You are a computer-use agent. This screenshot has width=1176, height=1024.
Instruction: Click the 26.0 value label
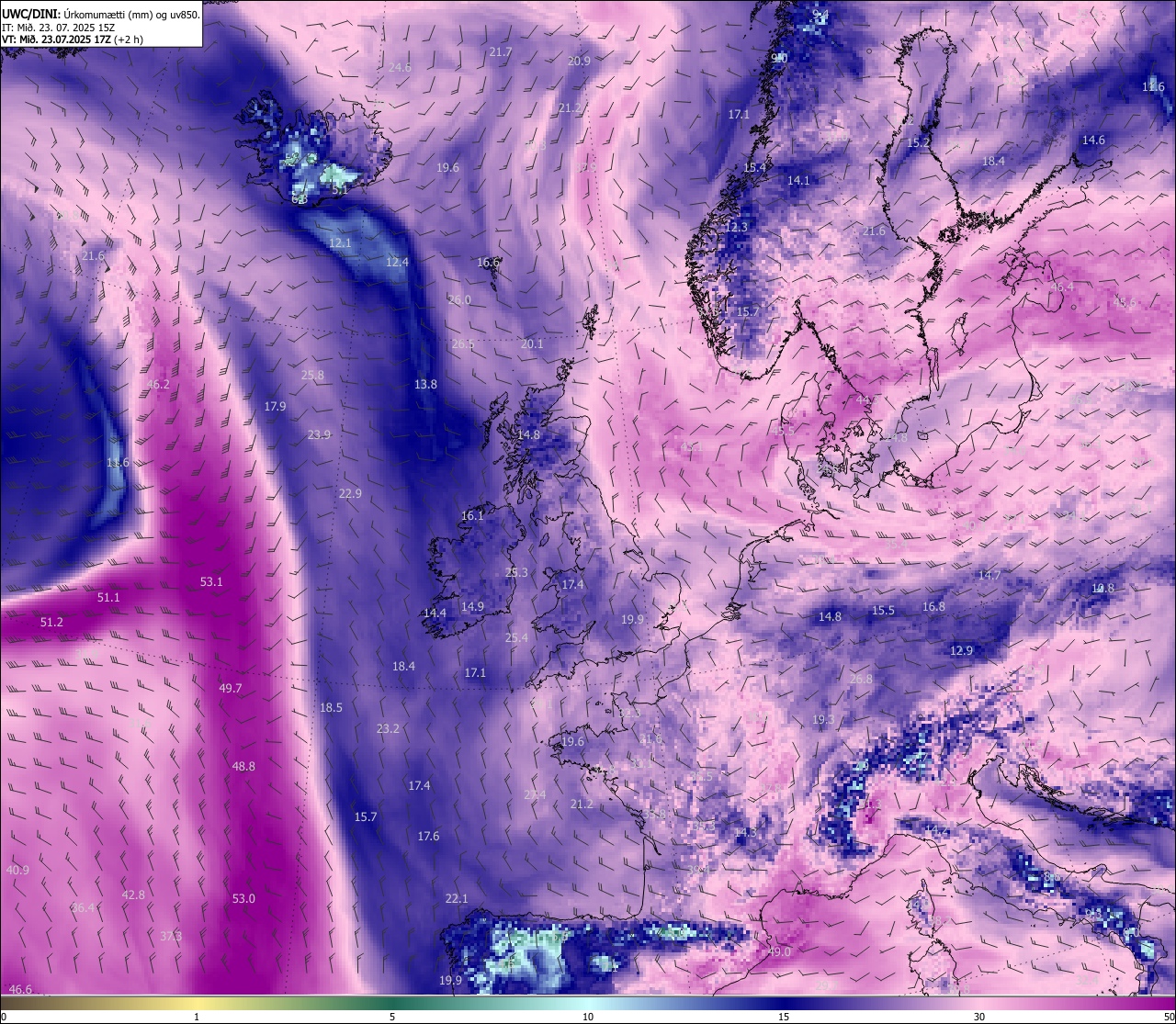[x=459, y=299]
